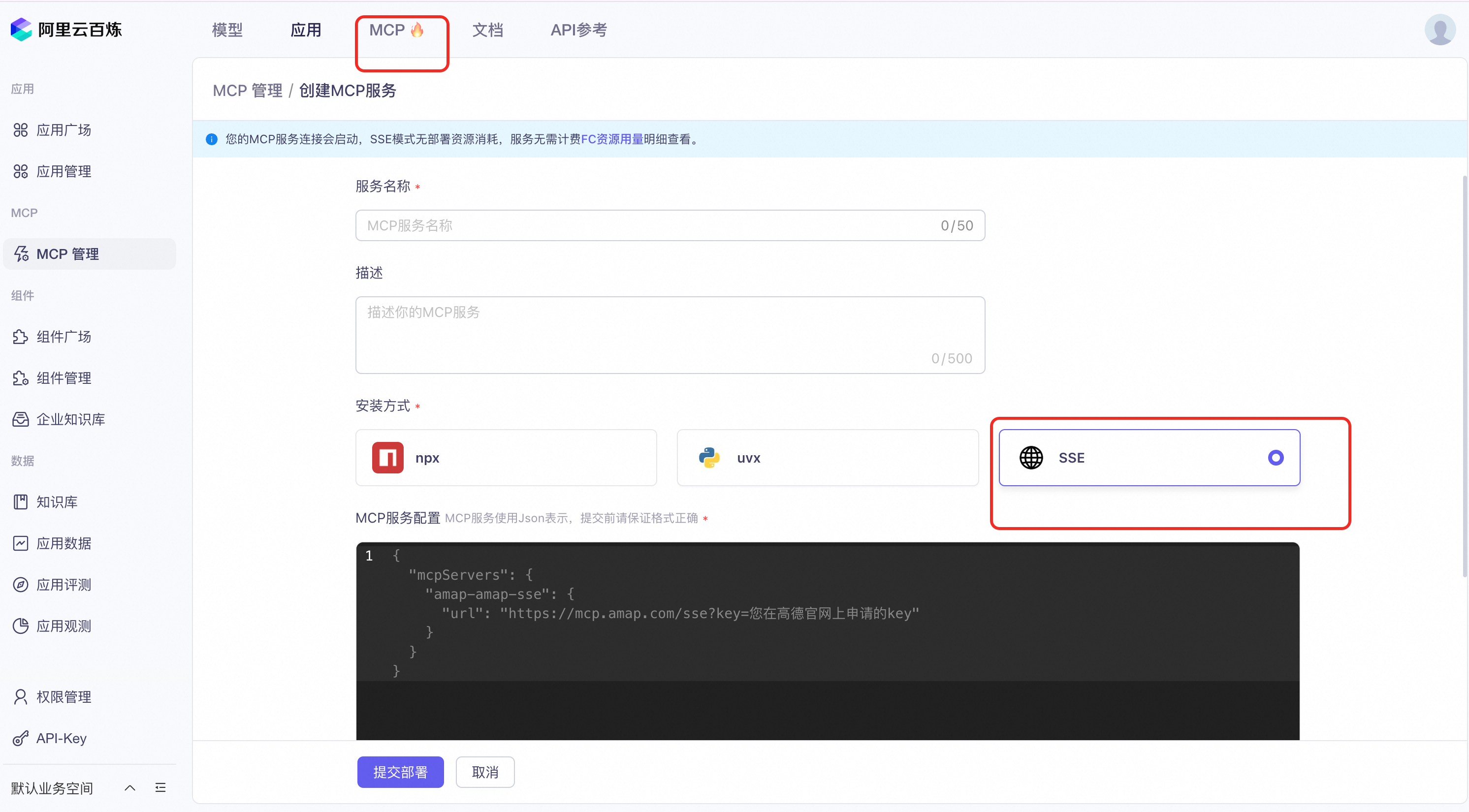Open API-Key key icon item

point(61,738)
